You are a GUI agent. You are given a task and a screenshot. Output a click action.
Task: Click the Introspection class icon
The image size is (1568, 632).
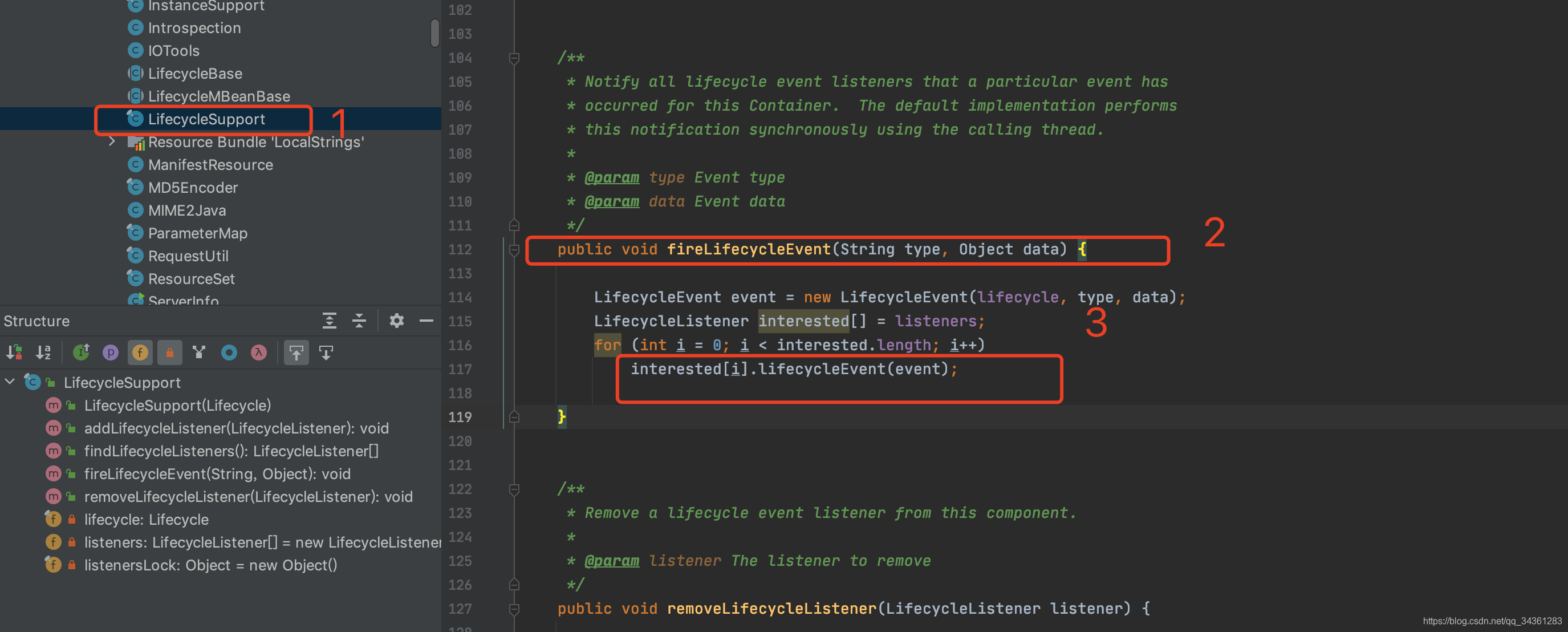coord(135,27)
